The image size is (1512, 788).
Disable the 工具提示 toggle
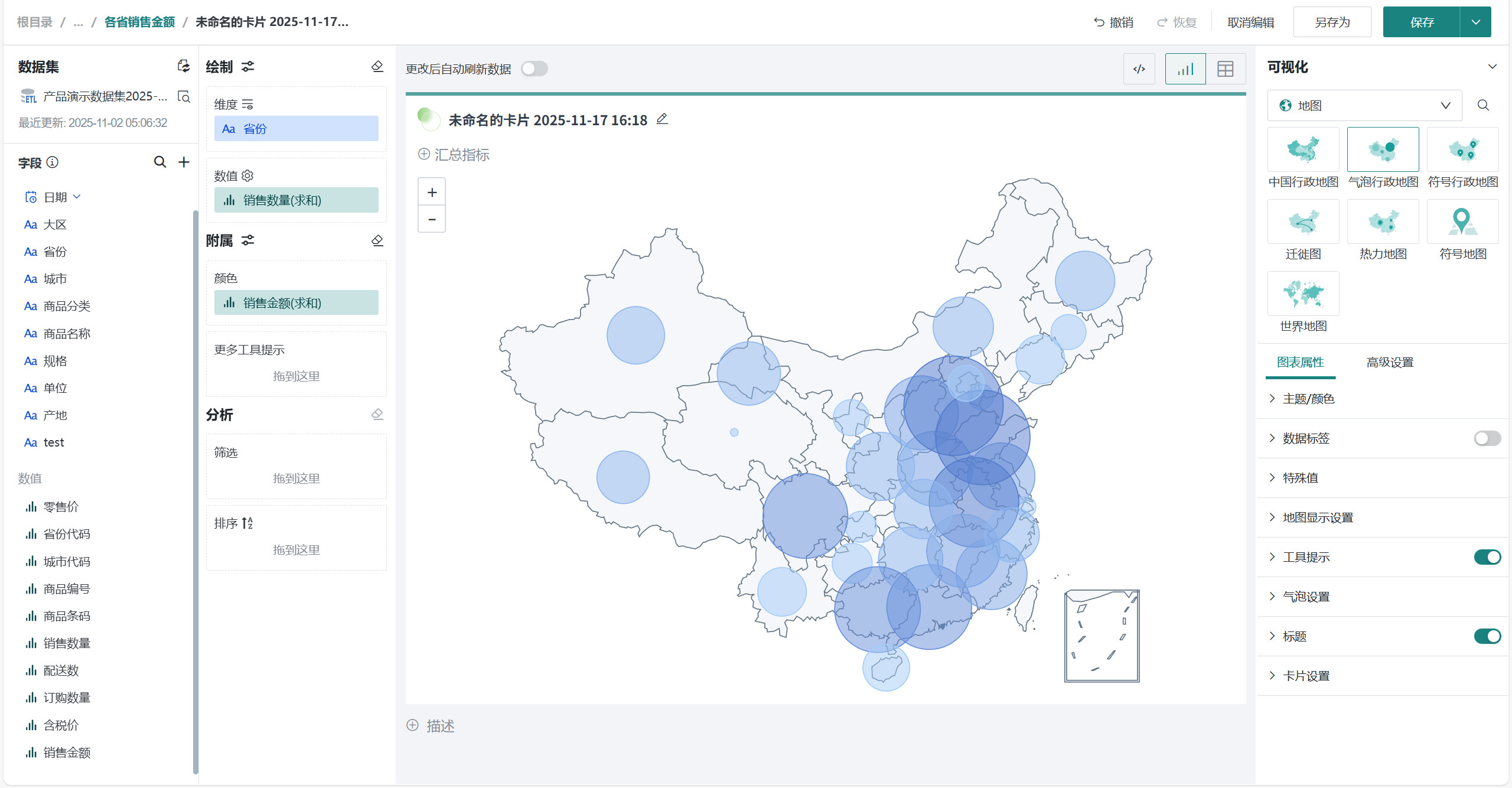click(1487, 557)
